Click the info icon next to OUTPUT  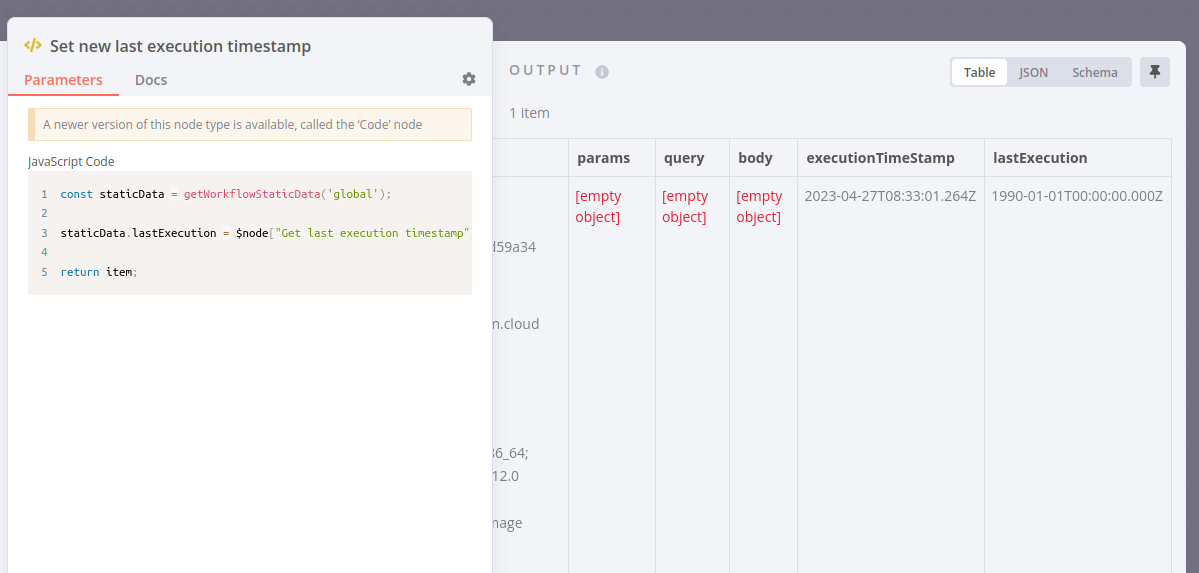602,72
